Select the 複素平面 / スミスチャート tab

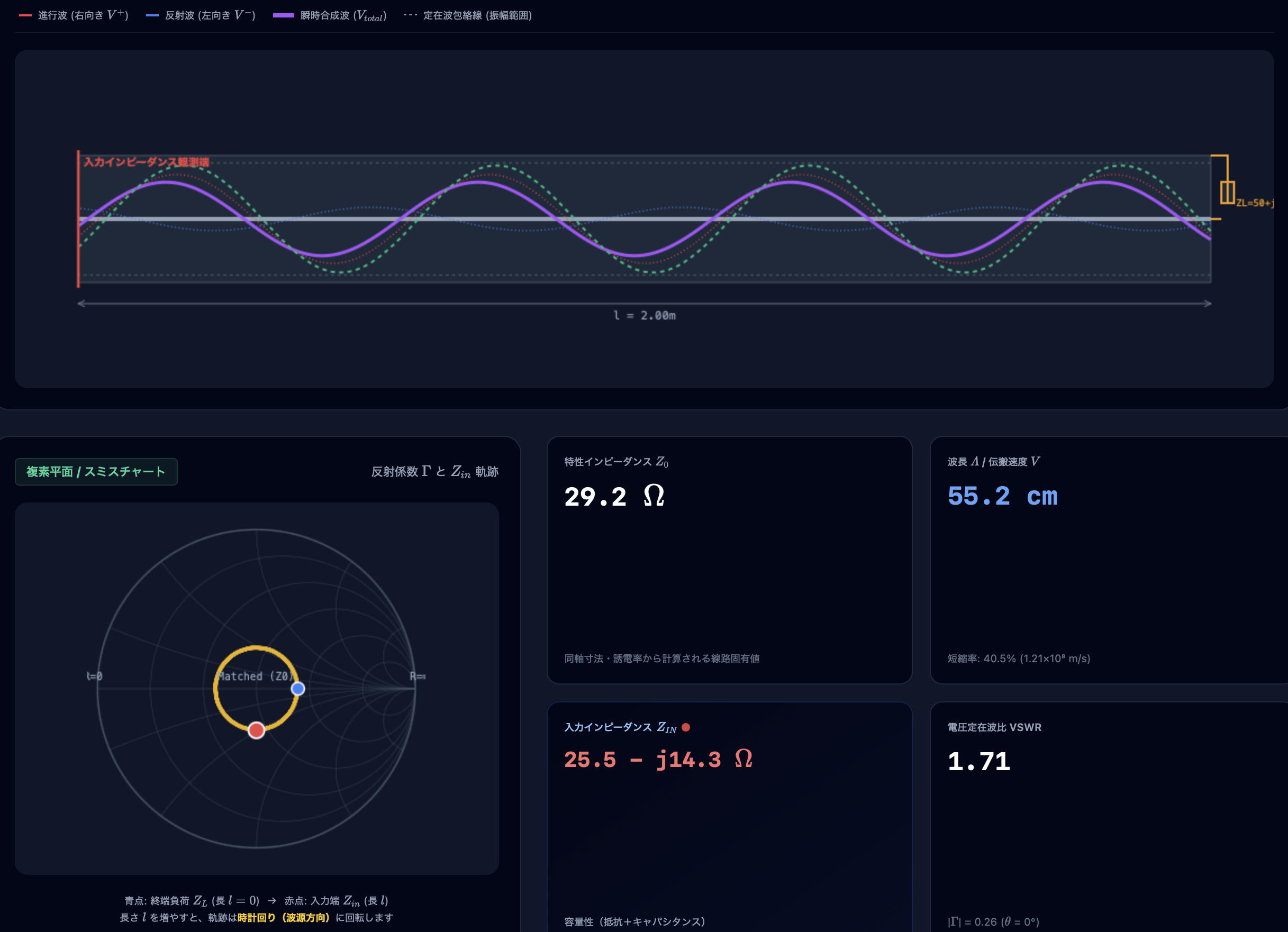pyautogui.click(x=96, y=472)
